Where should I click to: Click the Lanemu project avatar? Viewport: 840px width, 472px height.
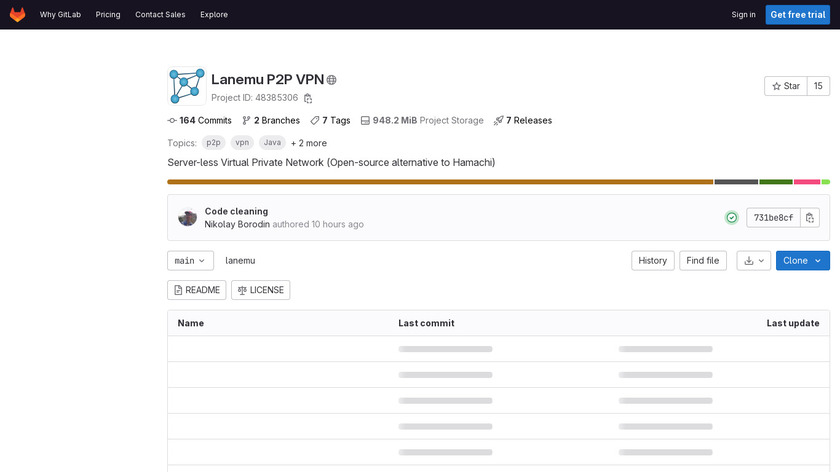coord(186,86)
